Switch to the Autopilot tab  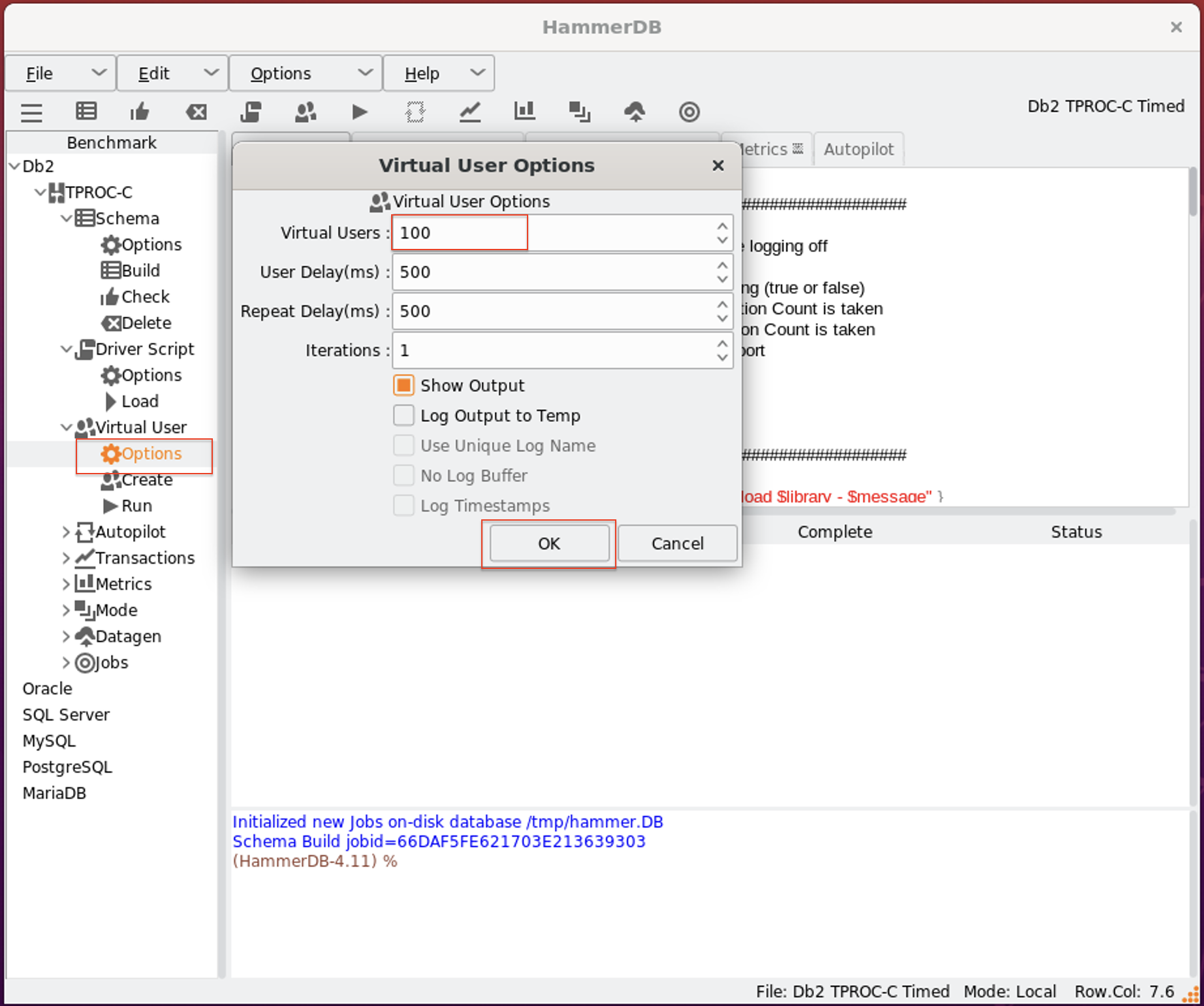click(858, 150)
